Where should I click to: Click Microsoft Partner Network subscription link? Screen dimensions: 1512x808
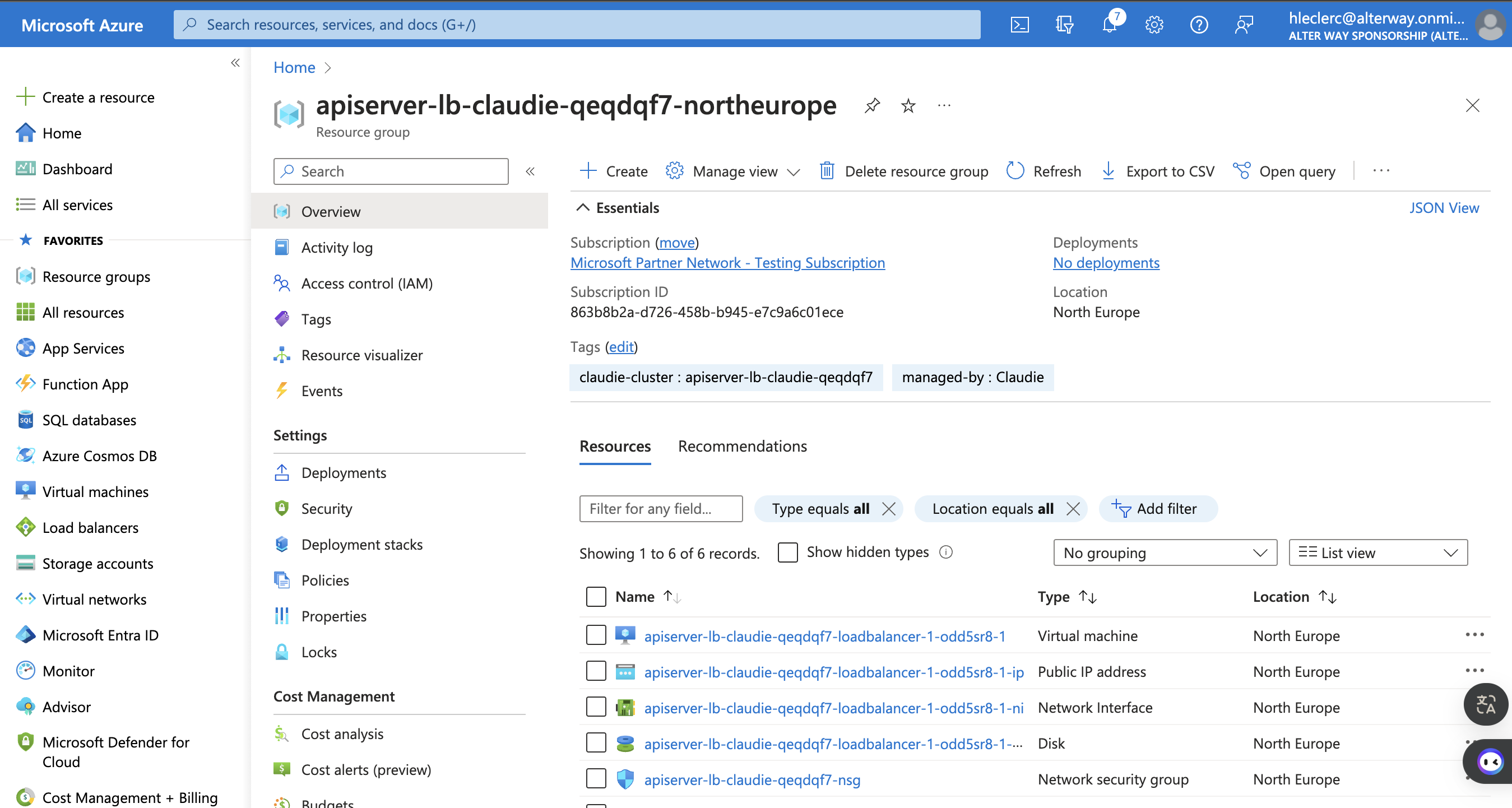727,263
